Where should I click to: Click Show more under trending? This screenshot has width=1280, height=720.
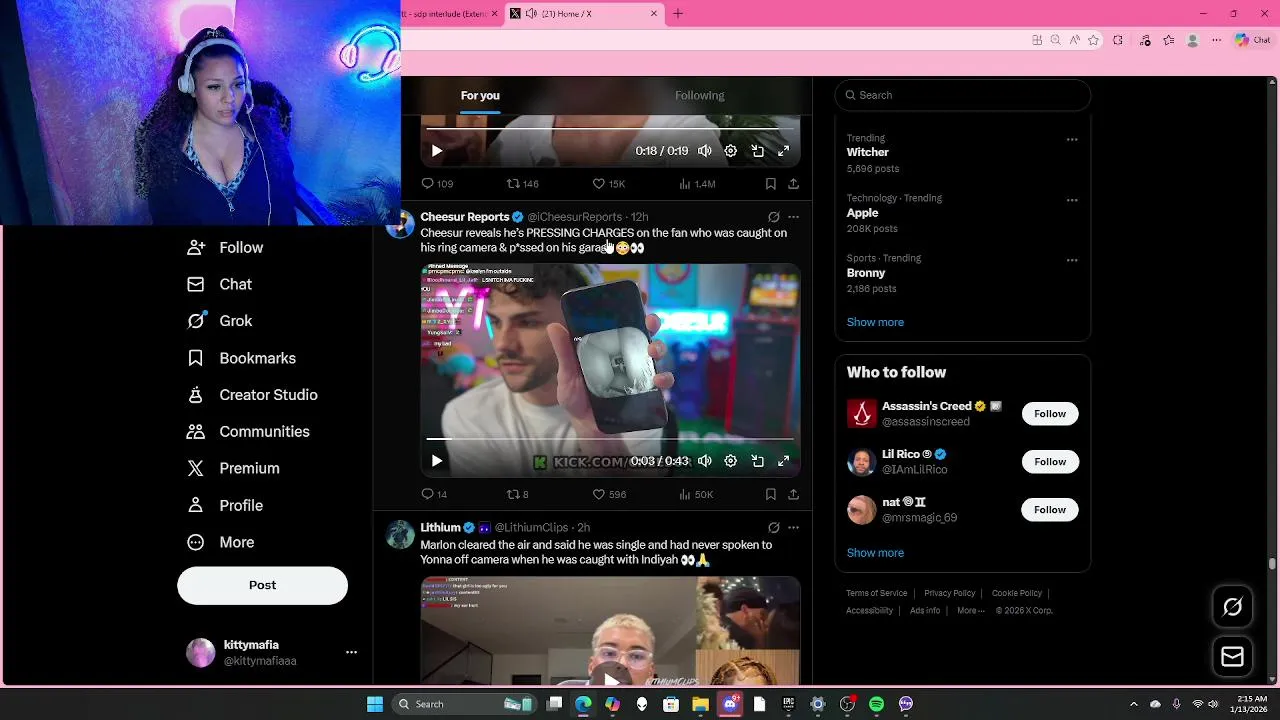coord(875,322)
